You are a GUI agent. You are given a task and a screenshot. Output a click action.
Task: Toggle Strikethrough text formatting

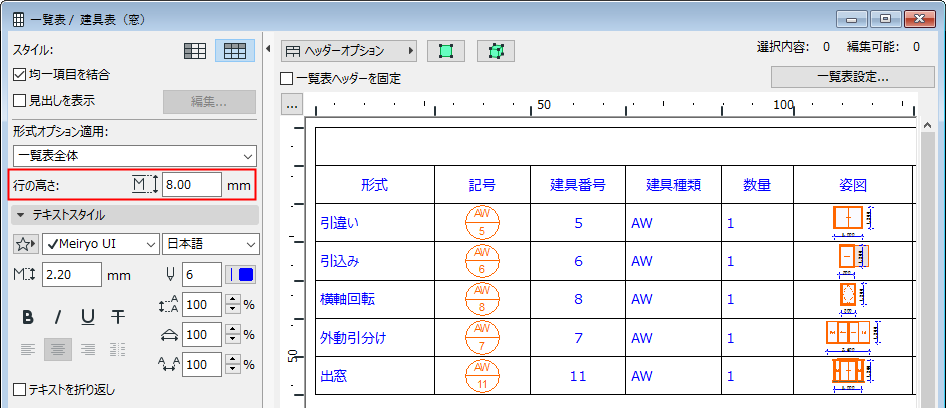click(x=118, y=317)
